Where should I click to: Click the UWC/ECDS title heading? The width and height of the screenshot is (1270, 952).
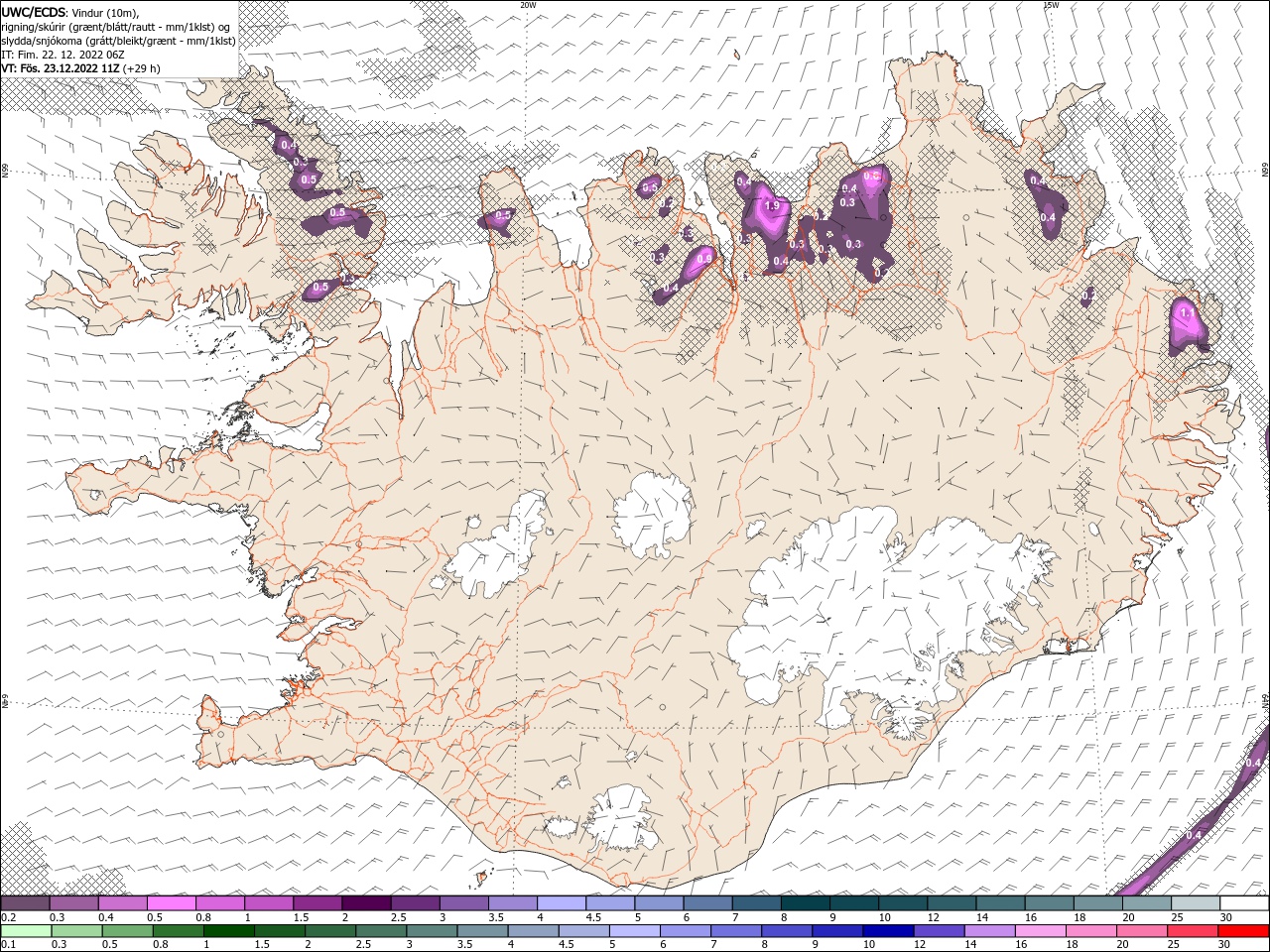click(x=33, y=12)
